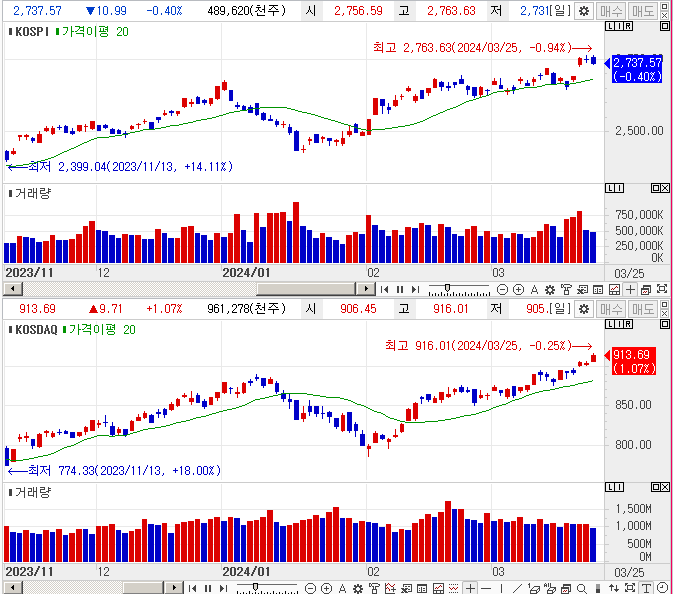The image size is (673, 594).
Task: Open KOSDAQ chart settings gear icon
Action: click(584, 309)
